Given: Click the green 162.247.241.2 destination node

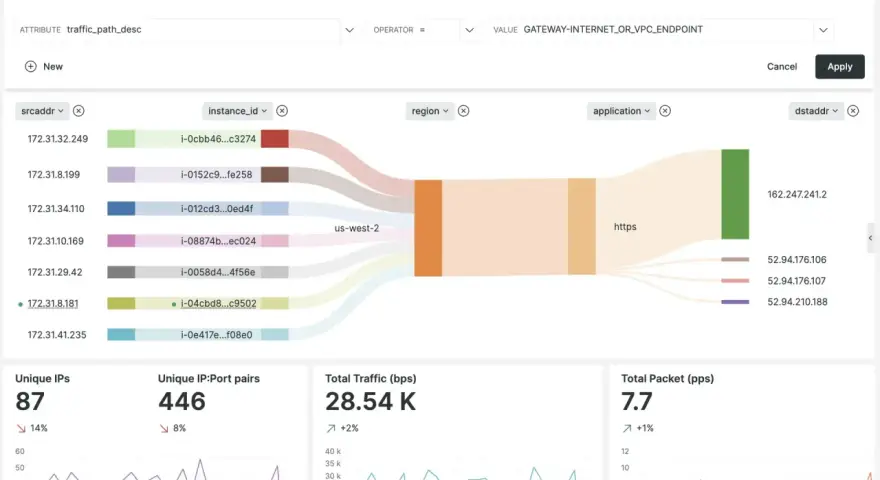Looking at the screenshot, I should pyautogui.click(x=735, y=194).
